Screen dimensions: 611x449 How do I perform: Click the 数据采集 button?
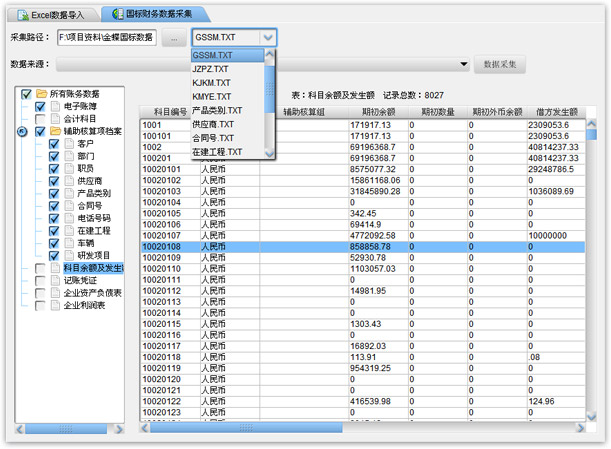(499, 64)
